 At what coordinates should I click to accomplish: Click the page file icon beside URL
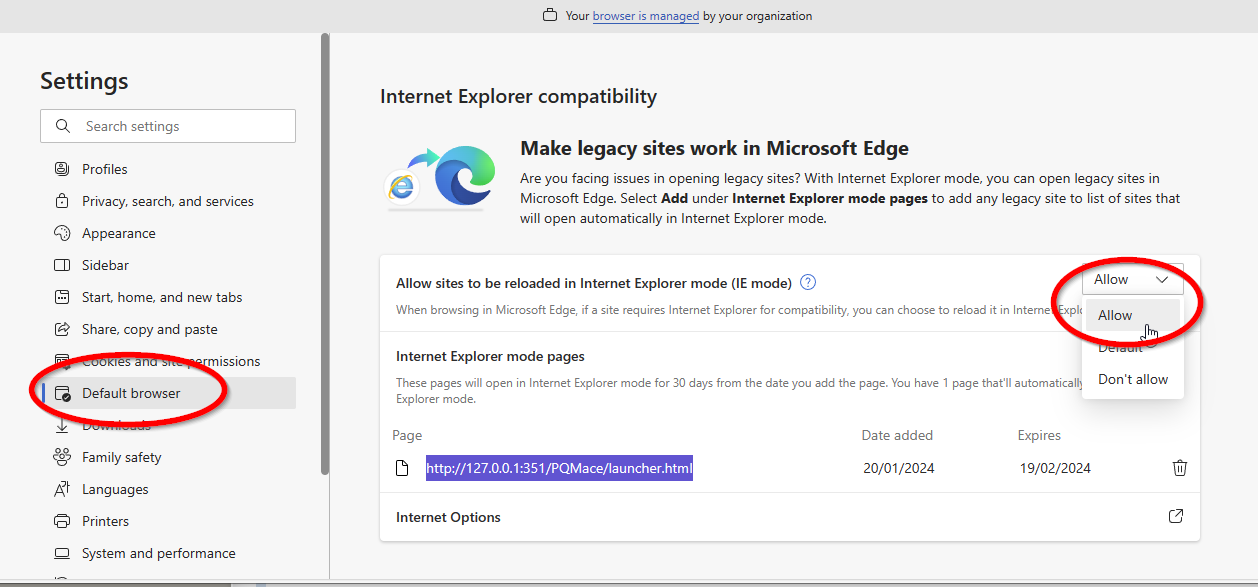(x=402, y=468)
